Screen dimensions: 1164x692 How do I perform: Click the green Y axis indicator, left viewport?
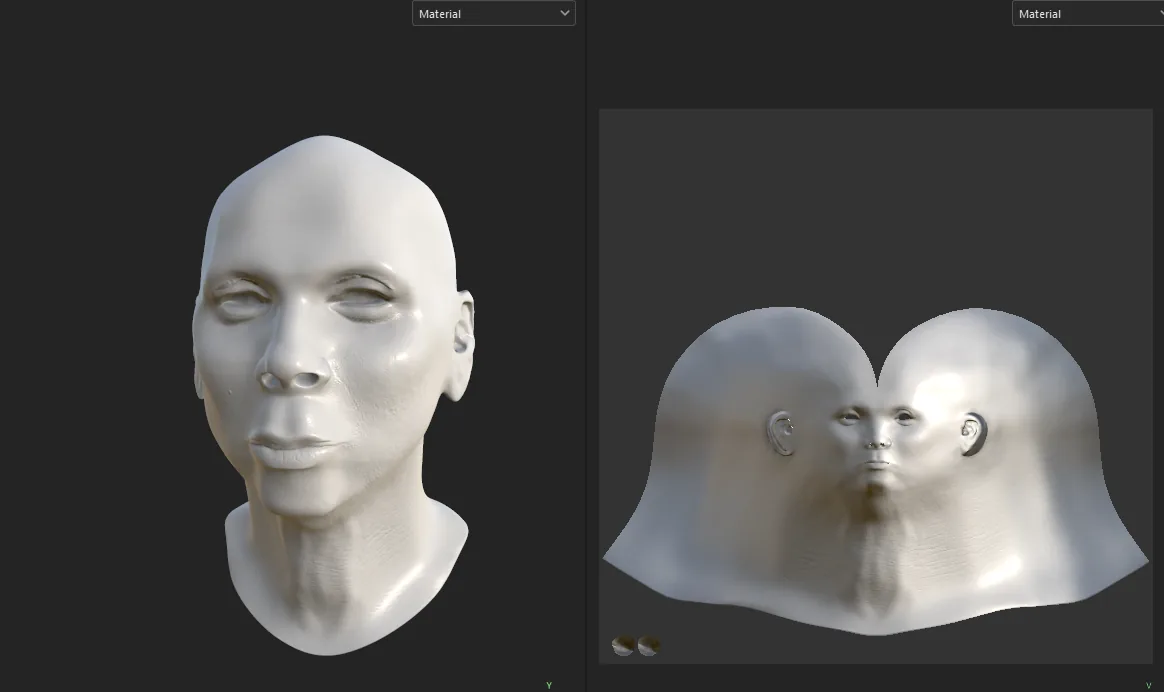[x=549, y=685]
